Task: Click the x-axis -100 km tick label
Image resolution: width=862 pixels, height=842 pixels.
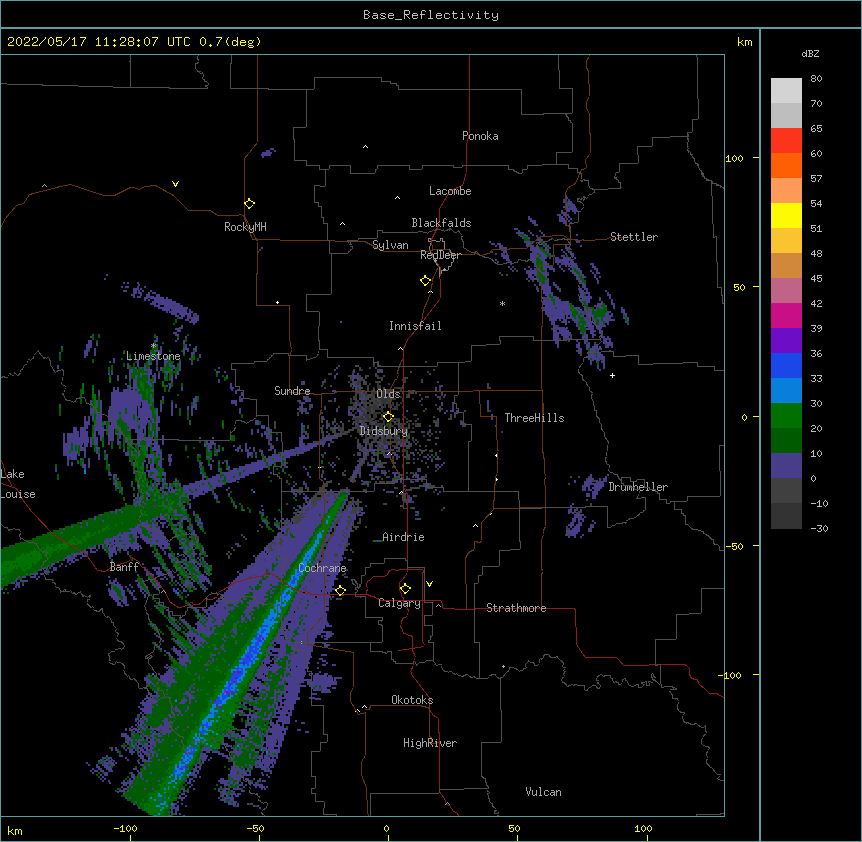Action: click(126, 829)
